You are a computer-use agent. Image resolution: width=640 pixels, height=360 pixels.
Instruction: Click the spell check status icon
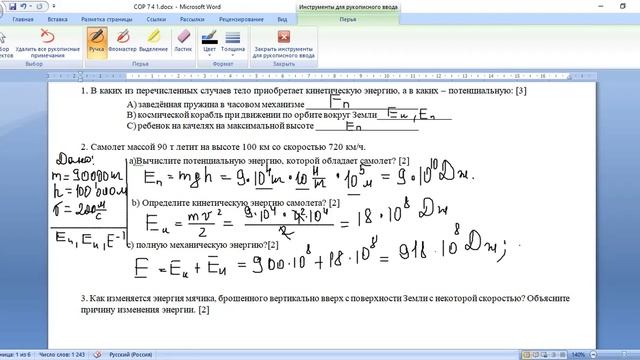97,354
